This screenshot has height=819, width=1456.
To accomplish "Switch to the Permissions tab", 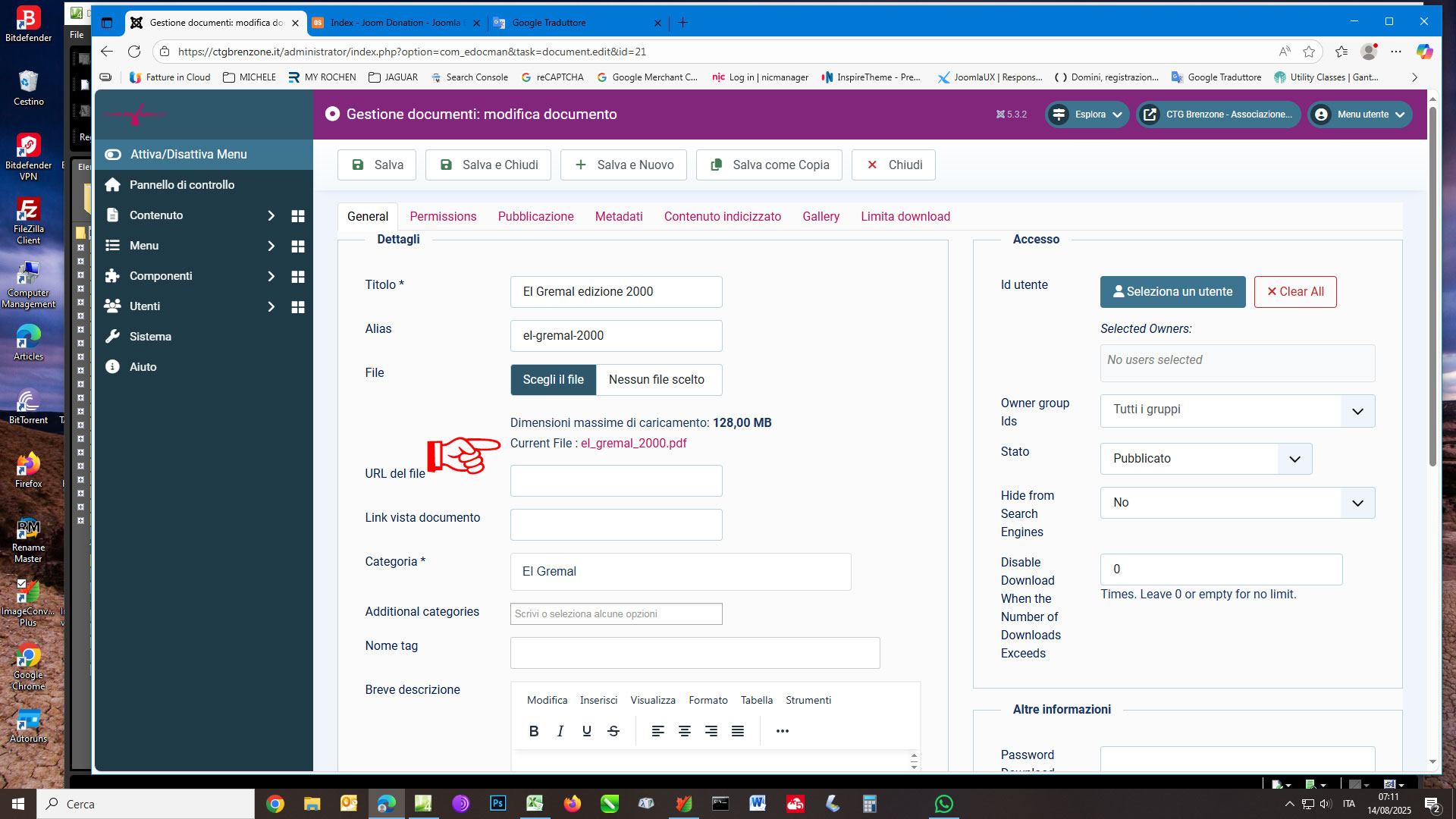I will [x=443, y=217].
